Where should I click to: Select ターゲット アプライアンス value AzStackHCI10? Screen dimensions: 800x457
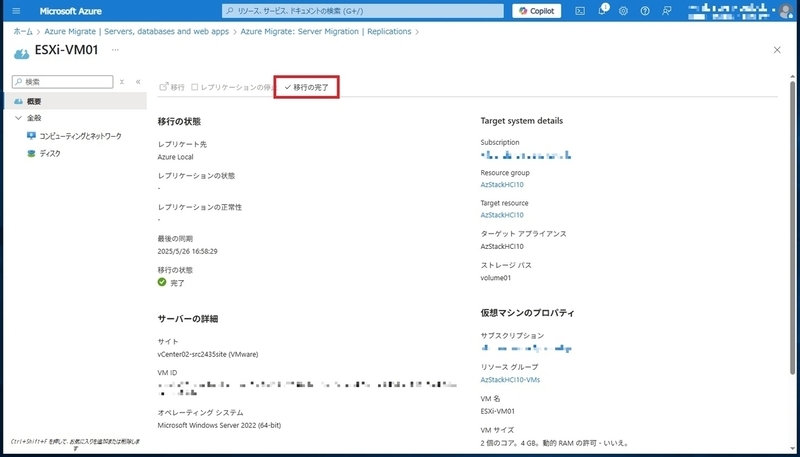pos(502,246)
